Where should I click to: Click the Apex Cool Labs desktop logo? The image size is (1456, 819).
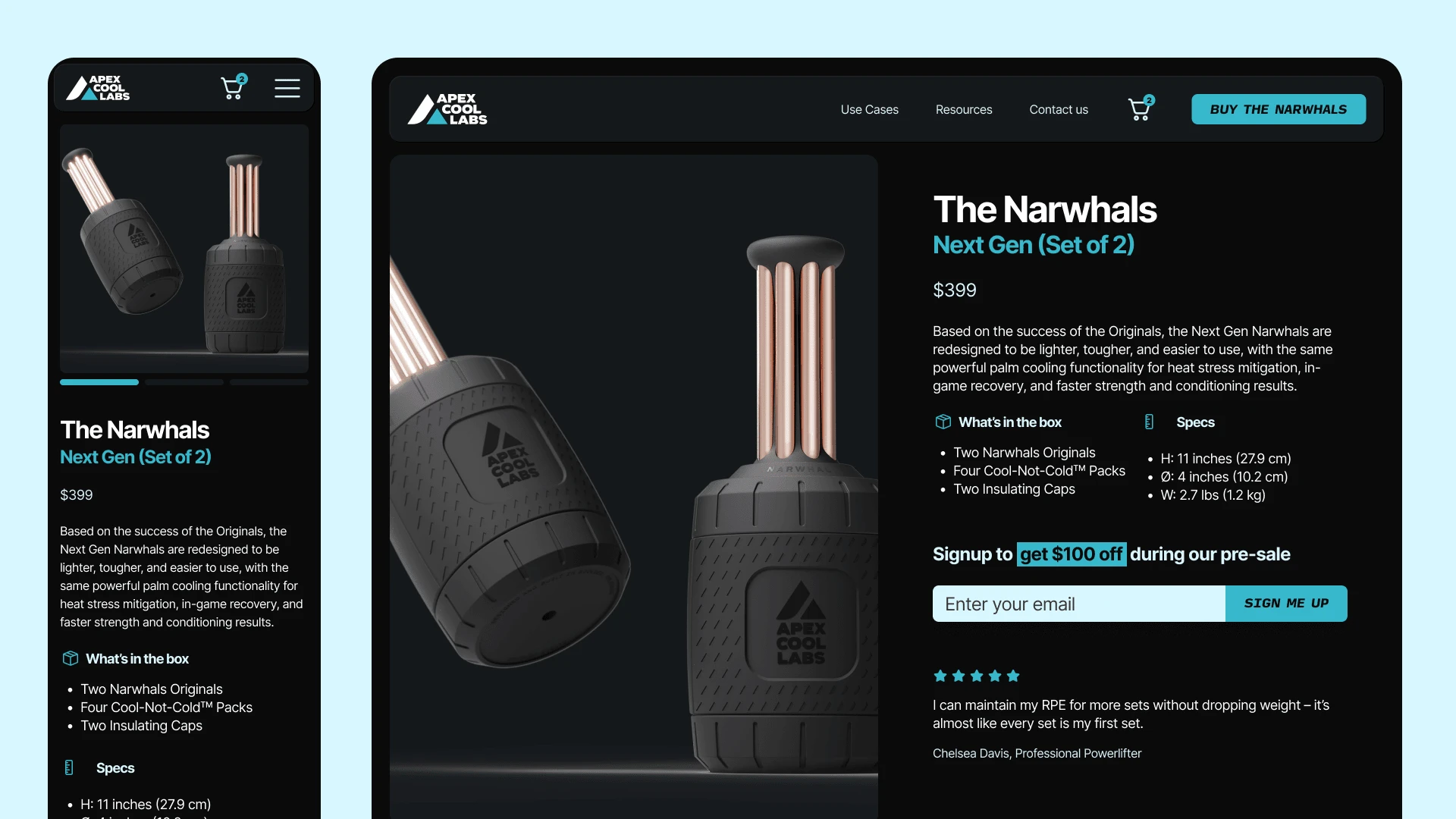point(447,109)
